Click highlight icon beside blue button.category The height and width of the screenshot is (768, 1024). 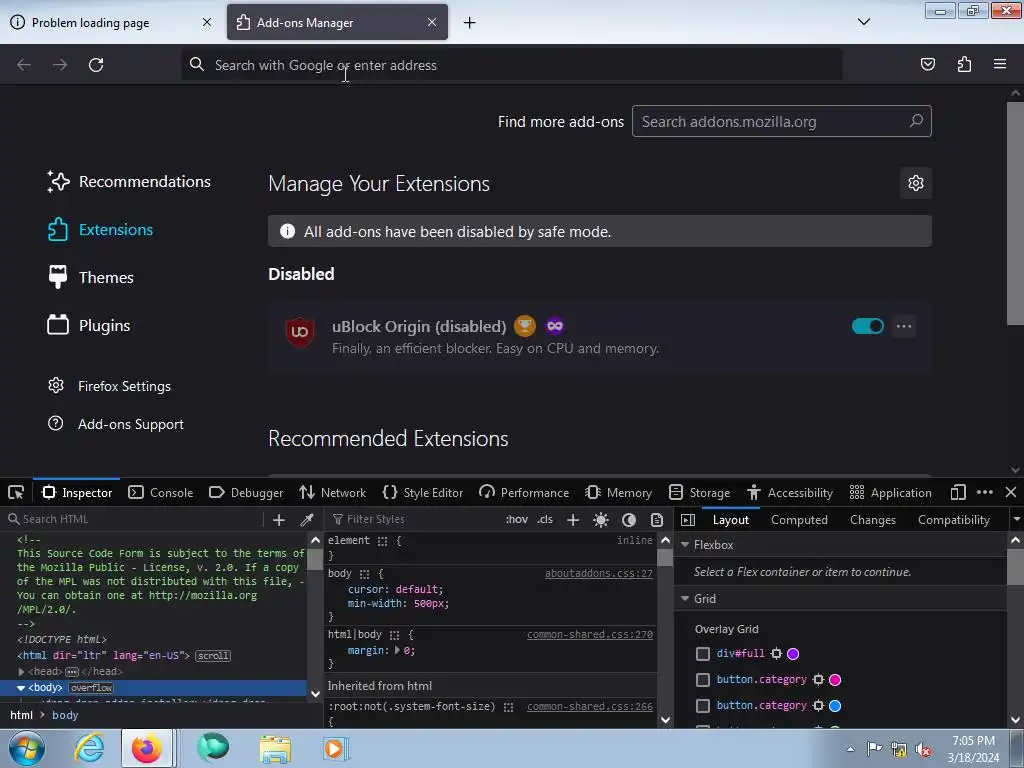point(818,706)
